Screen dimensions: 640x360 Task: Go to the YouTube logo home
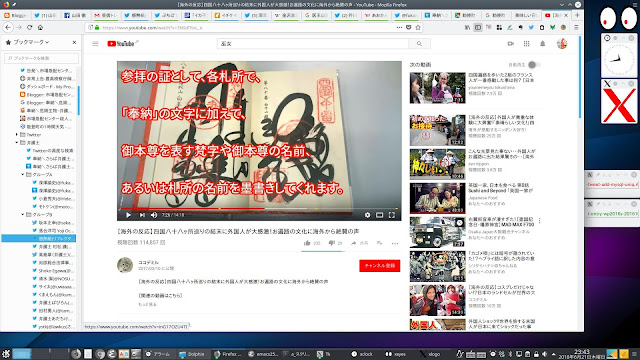pos(121,44)
